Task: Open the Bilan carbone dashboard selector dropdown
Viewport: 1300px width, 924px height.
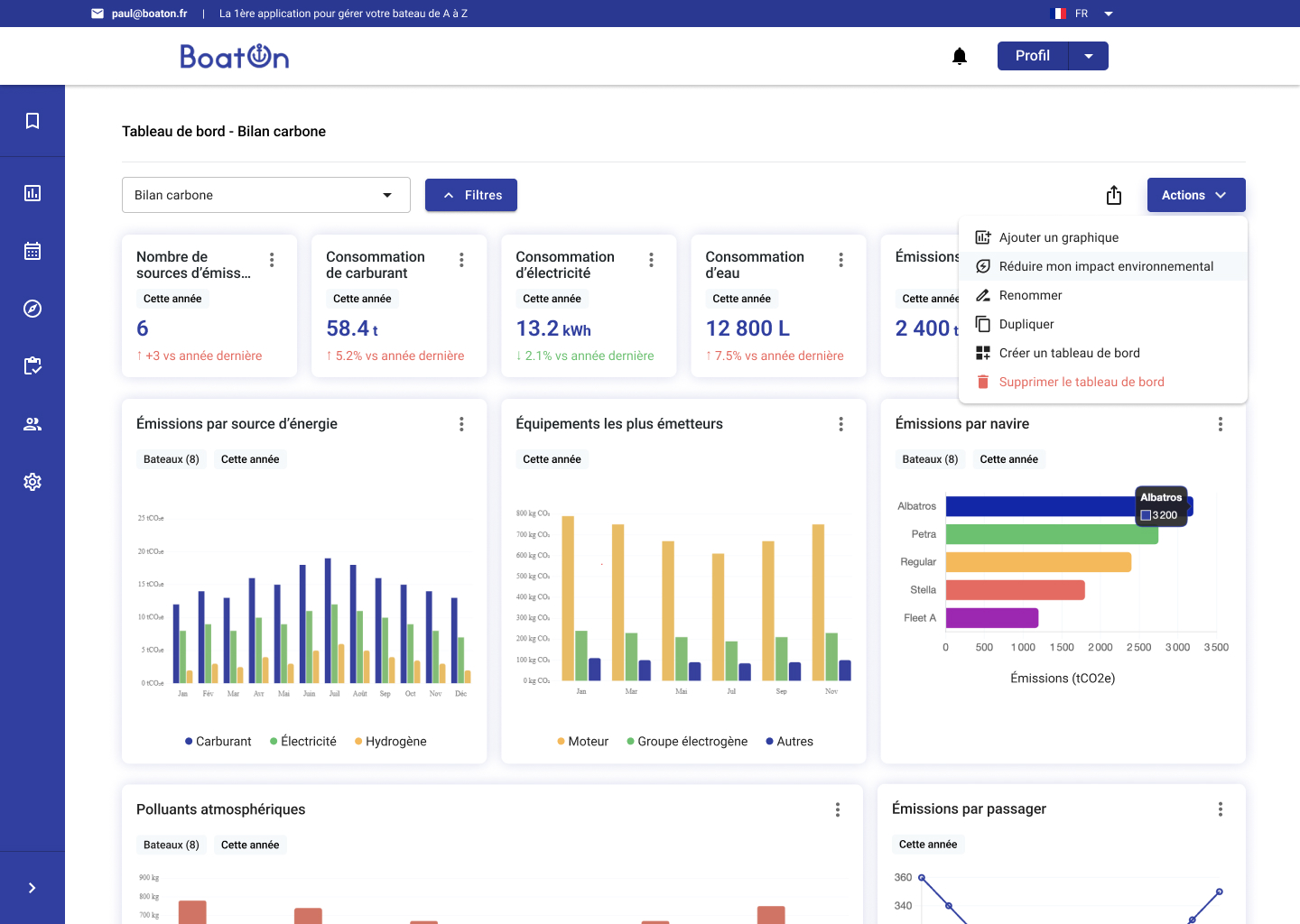Action: pos(265,194)
